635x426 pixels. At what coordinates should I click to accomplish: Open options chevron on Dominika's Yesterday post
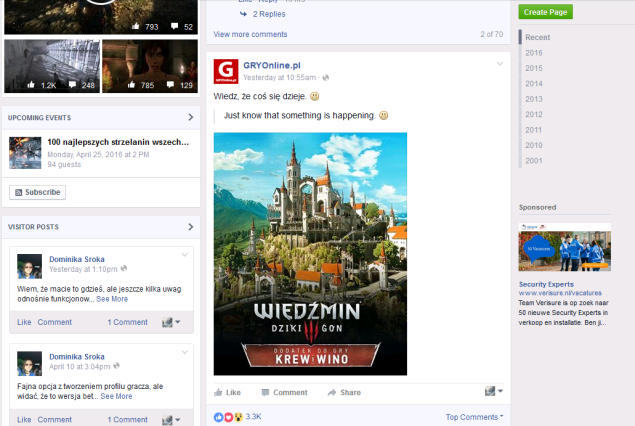[x=185, y=255]
